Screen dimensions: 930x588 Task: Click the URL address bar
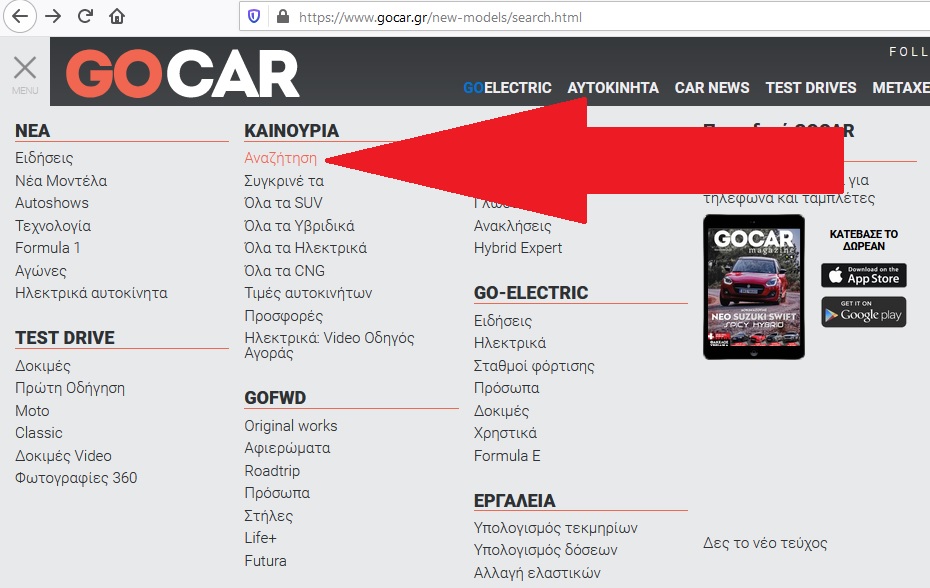click(600, 17)
